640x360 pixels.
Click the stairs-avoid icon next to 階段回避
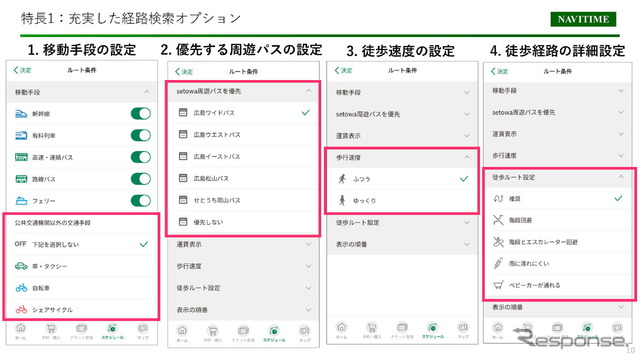tap(498, 220)
